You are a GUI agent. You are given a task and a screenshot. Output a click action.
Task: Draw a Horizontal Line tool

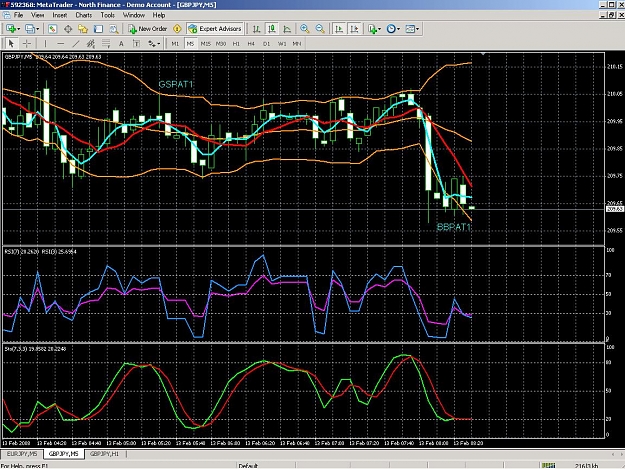(x=61, y=43)
